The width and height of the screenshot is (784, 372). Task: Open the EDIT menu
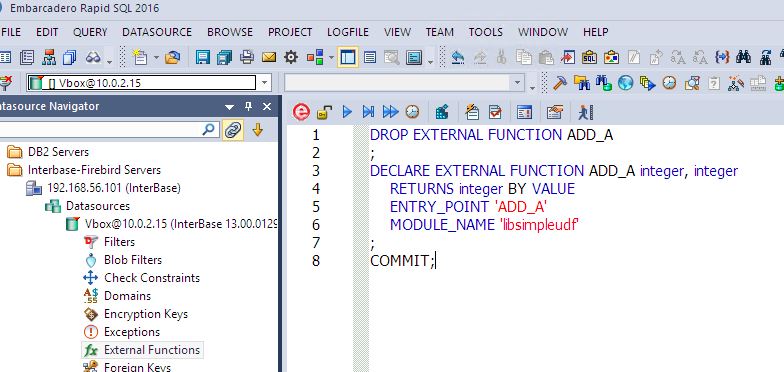tap(47, 32)
